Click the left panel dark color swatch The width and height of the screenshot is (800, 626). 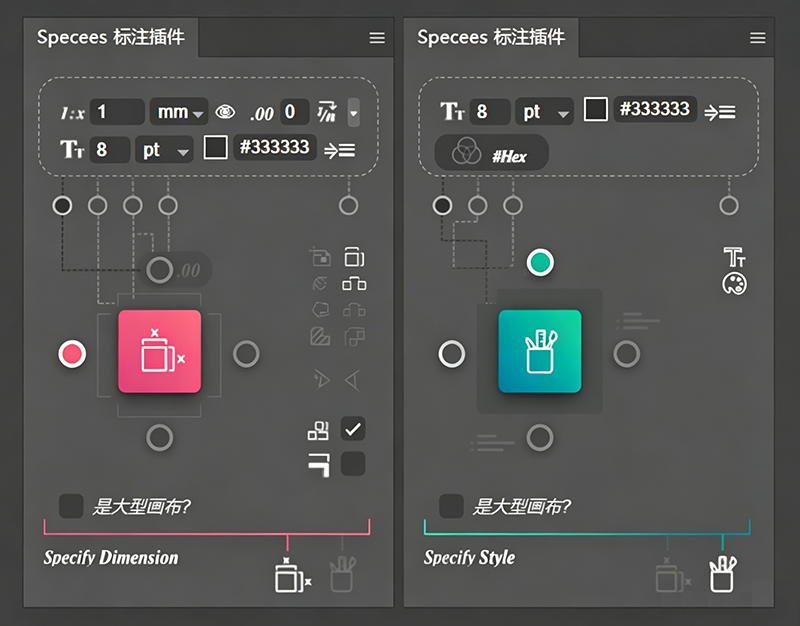(216, 148)
